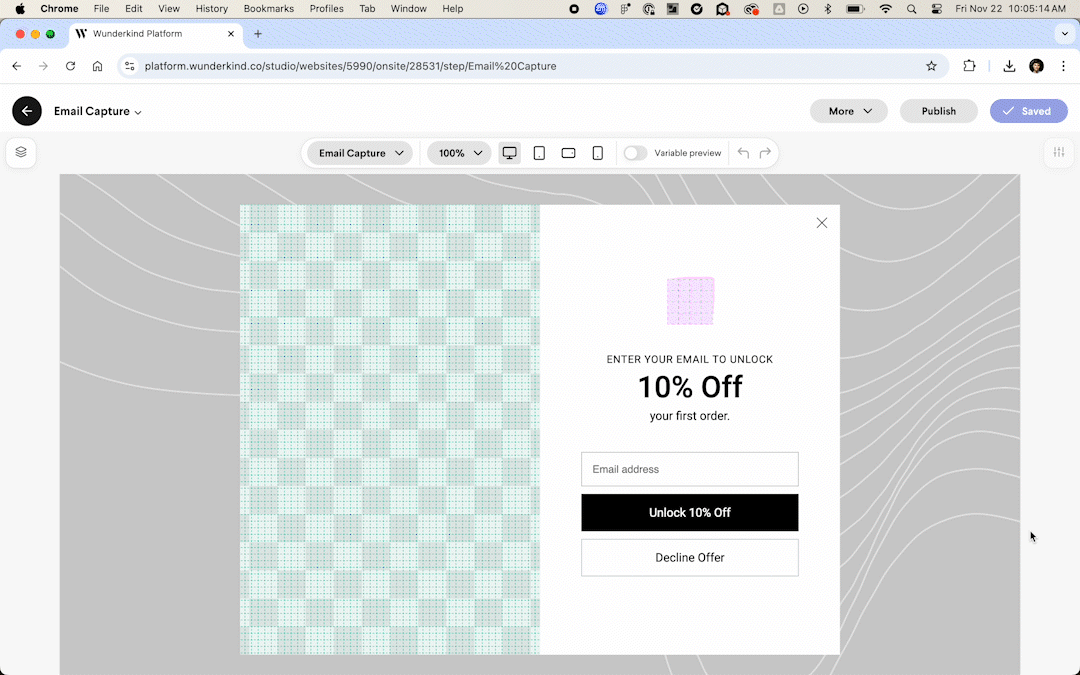Click the undo arrow icon
This screenshot has height=675, width=1080.
743,153
